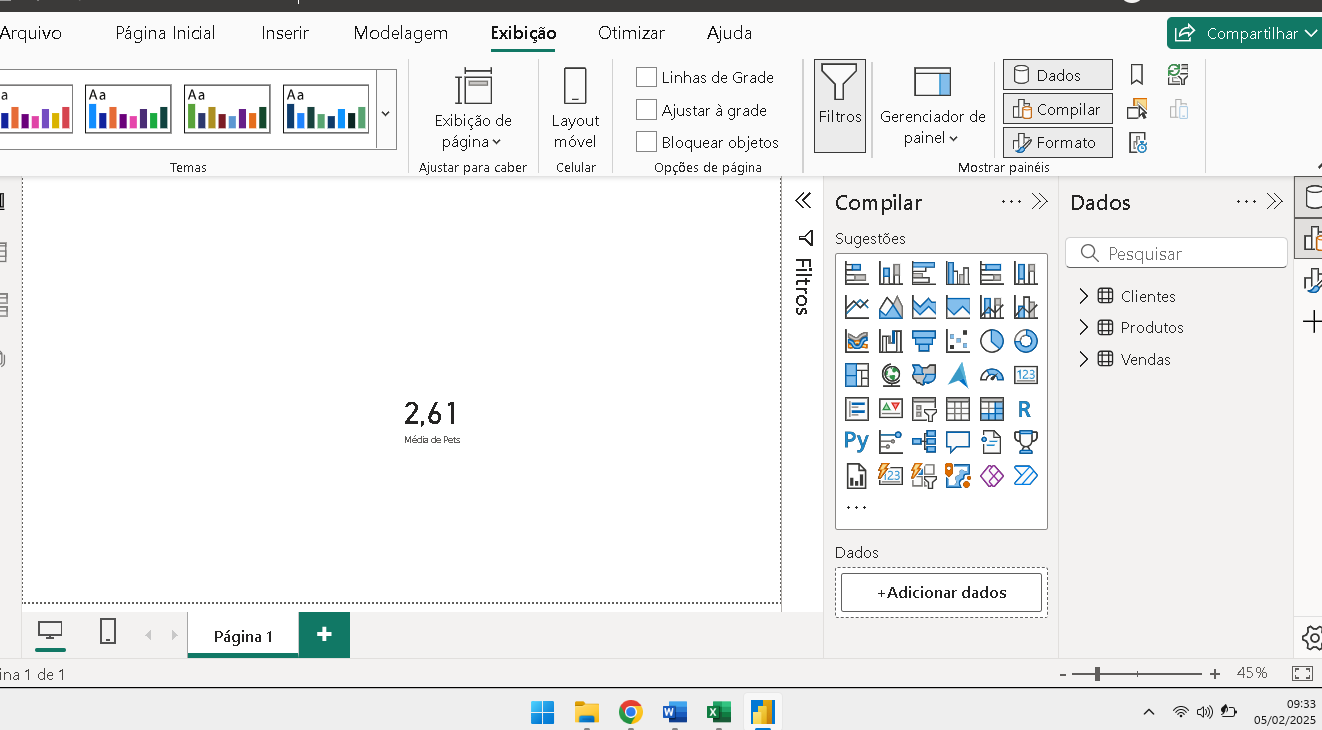
Task: Insert a table visual
Action: tap(958, 409)
